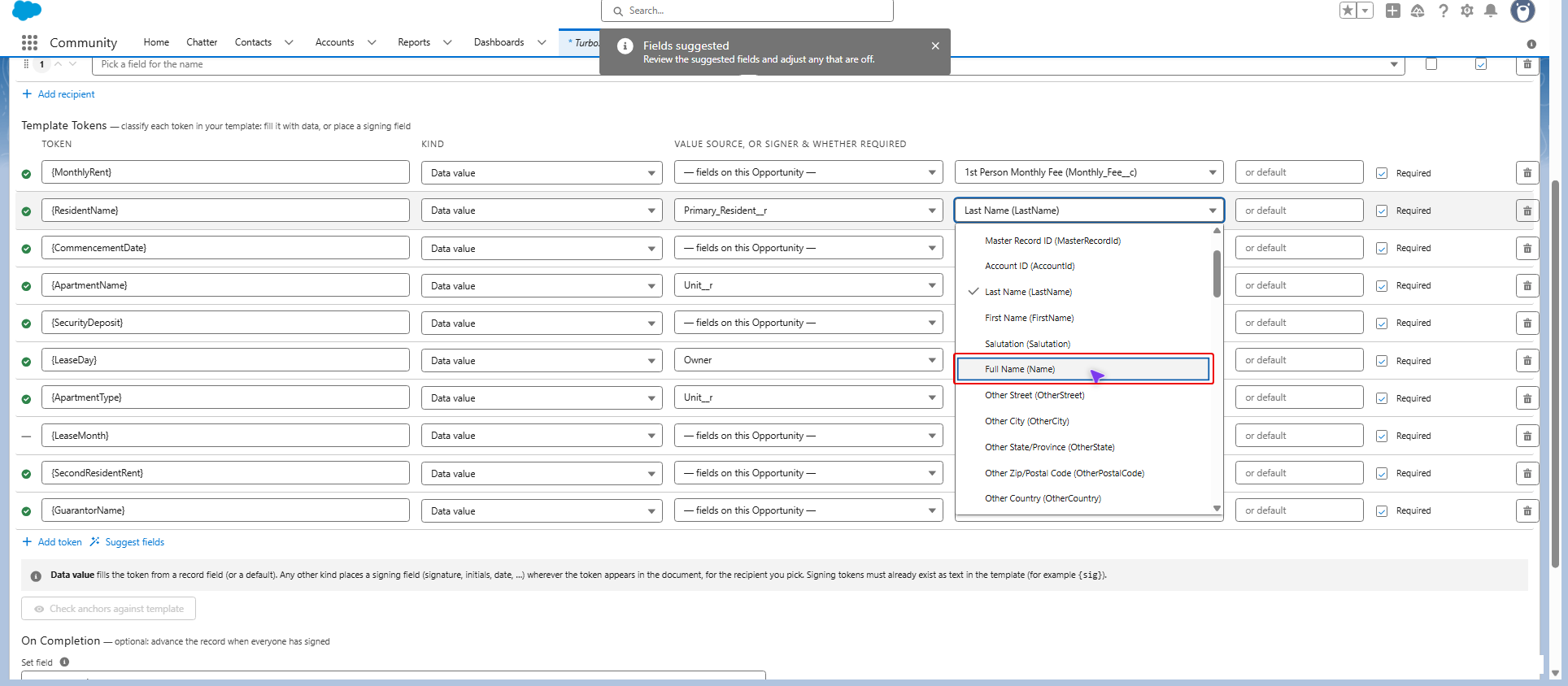Open the 1st Person Monthly Fee dropdown
Viewport: 1568px width, 686px height.
click(x=1089, y=172)
